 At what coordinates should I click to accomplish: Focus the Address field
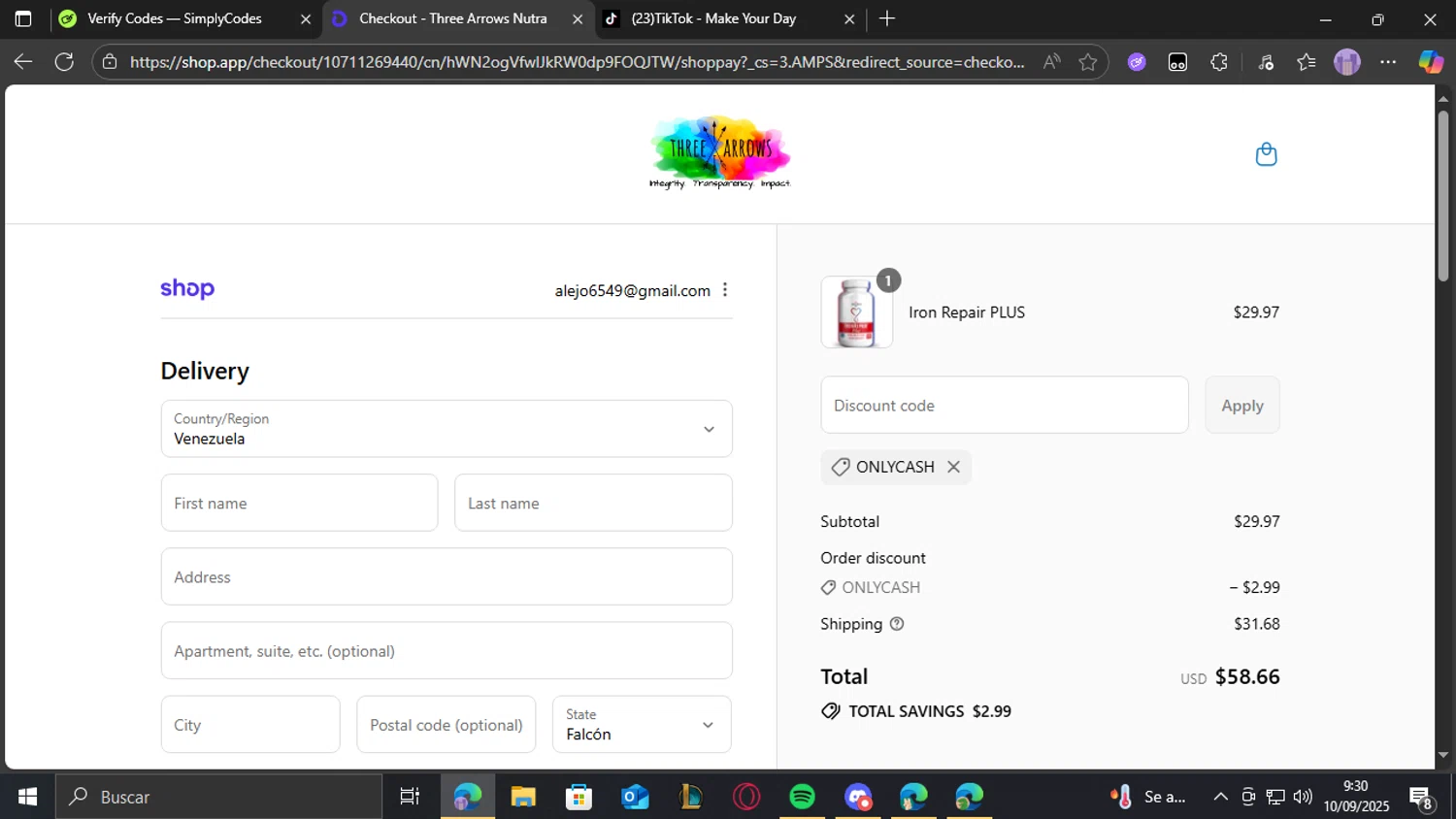[x=447, y=576]
